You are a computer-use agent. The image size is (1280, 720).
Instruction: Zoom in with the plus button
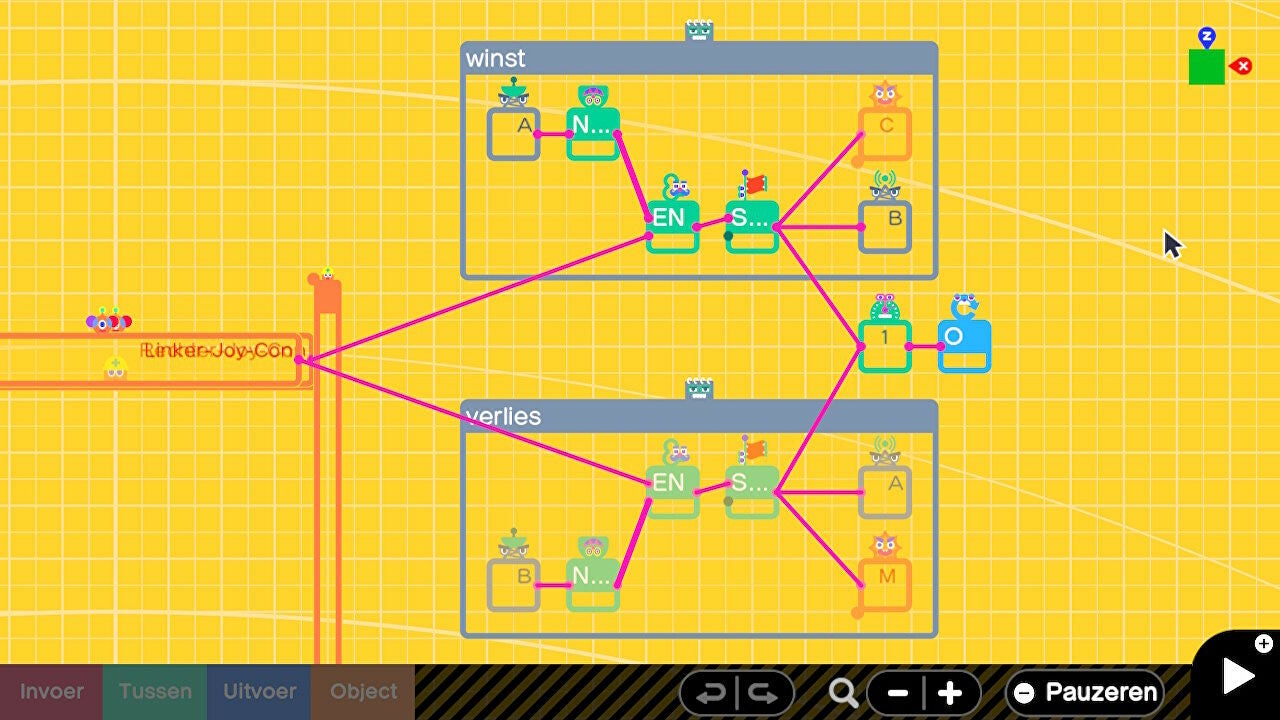(950, 692)
